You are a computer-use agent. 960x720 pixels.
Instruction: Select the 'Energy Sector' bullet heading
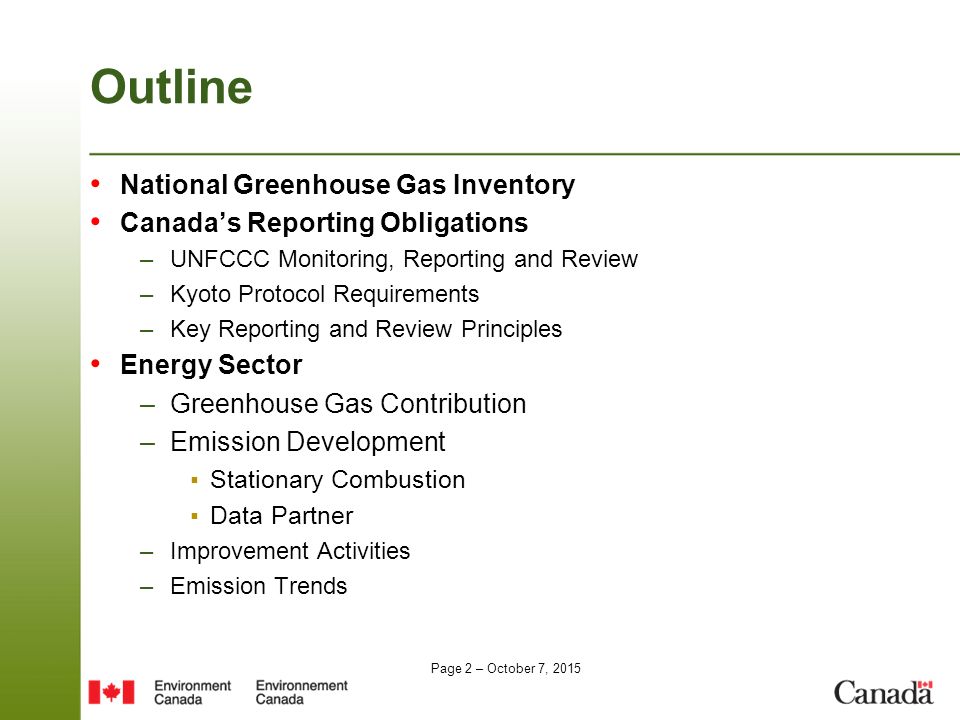tap(211, 365)
